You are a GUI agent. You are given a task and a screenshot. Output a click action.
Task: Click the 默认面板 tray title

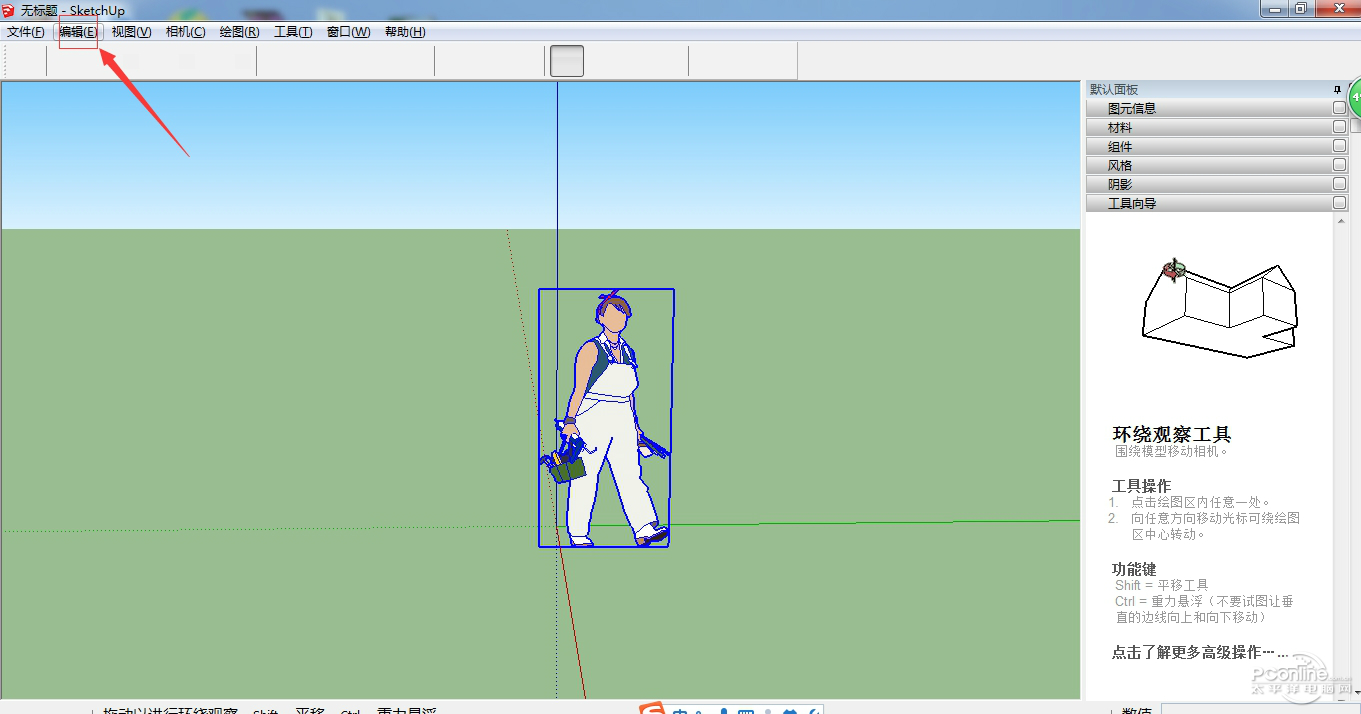pos(1114,89)
